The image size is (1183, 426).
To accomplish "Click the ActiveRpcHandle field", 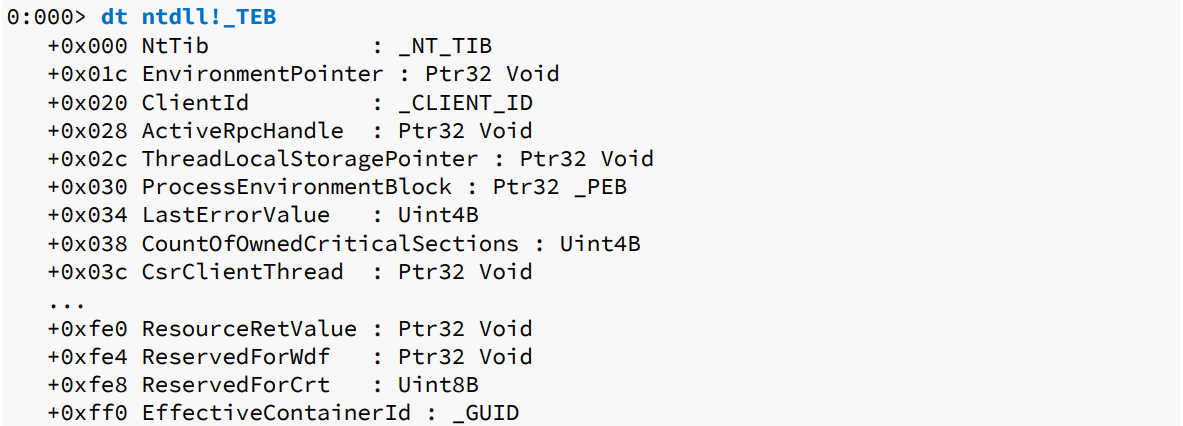I will (x=242, y=130).
